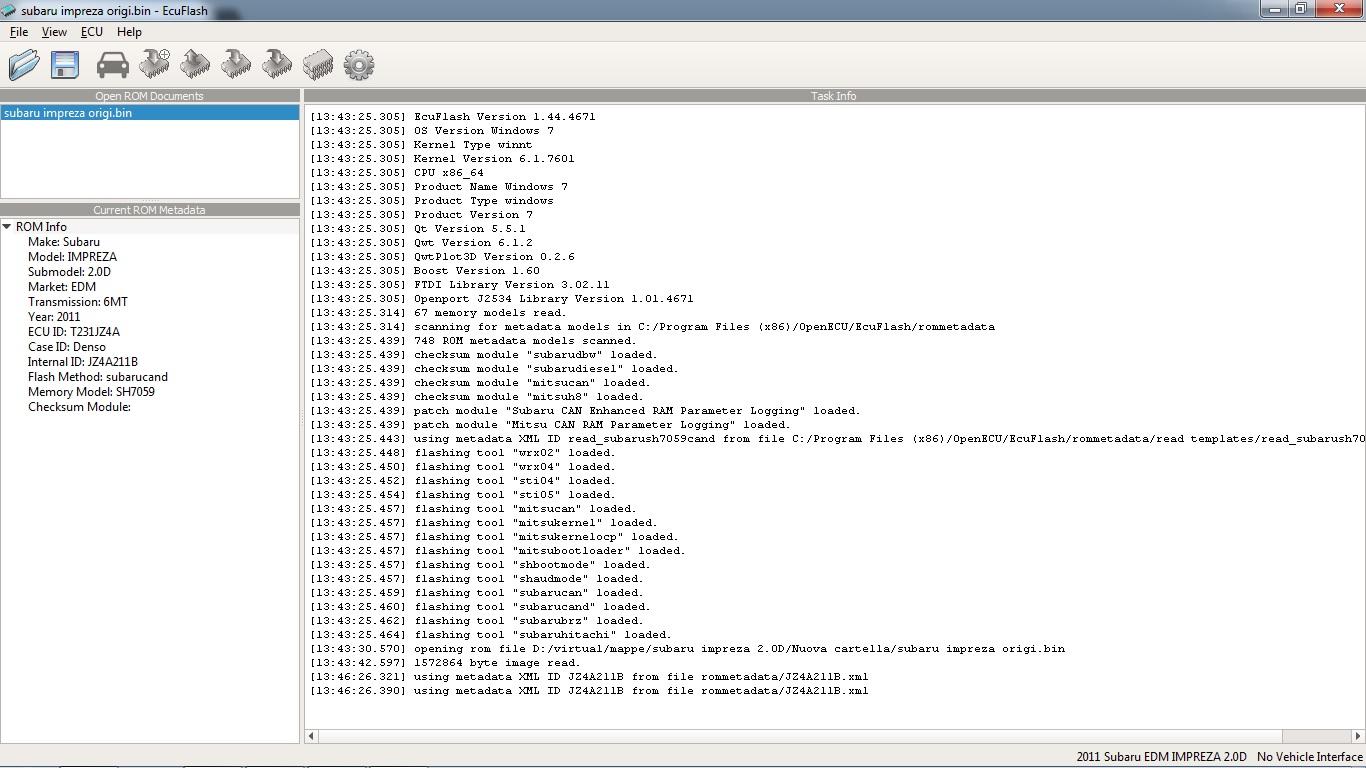Click the Kernel Version 6.1.7601 log line

(442, 158)
